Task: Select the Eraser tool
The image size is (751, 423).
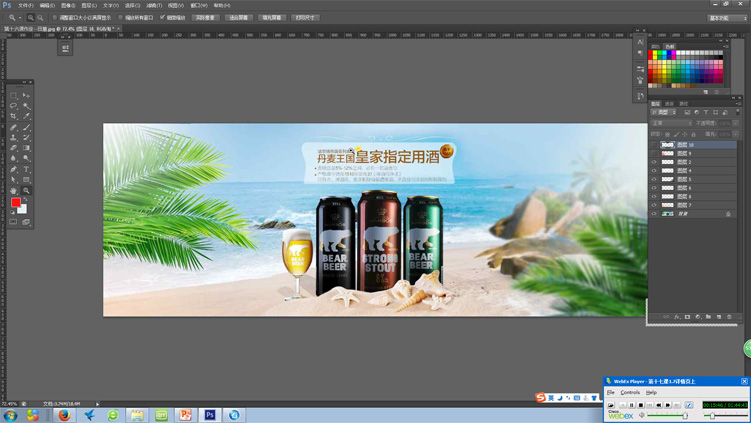Action: 13,148
